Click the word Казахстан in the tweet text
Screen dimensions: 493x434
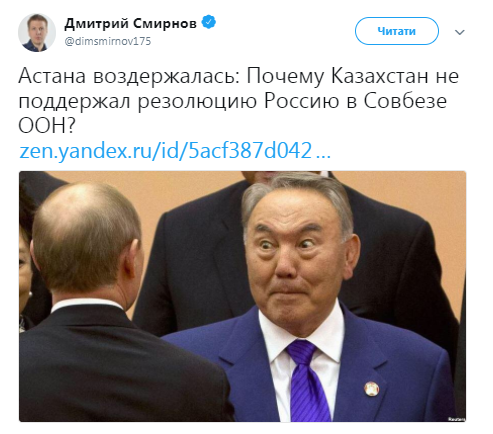[x=379, y=76]
